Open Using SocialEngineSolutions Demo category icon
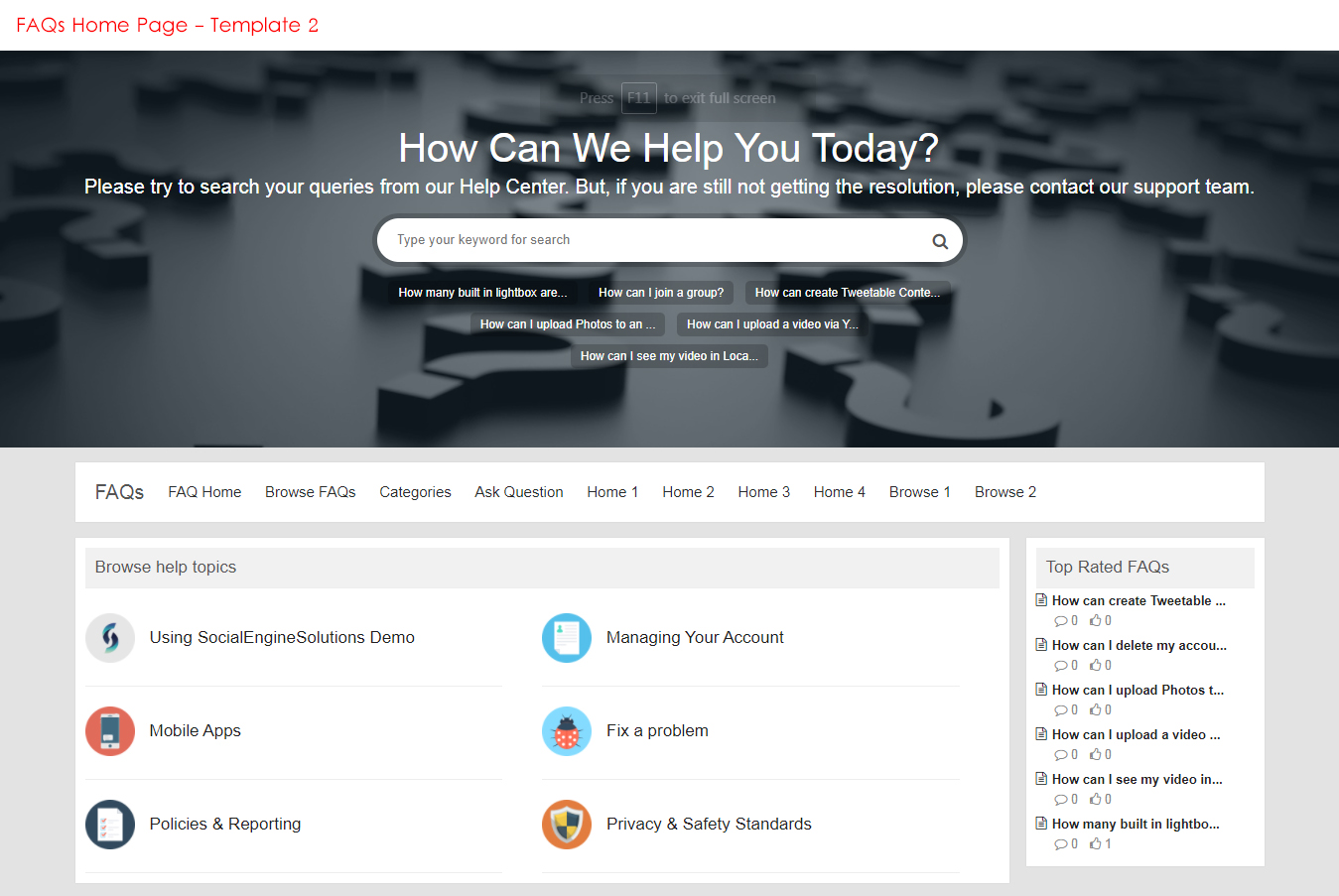The width and height of the screenshot is (1339, 896). click(x=110, y=638)
